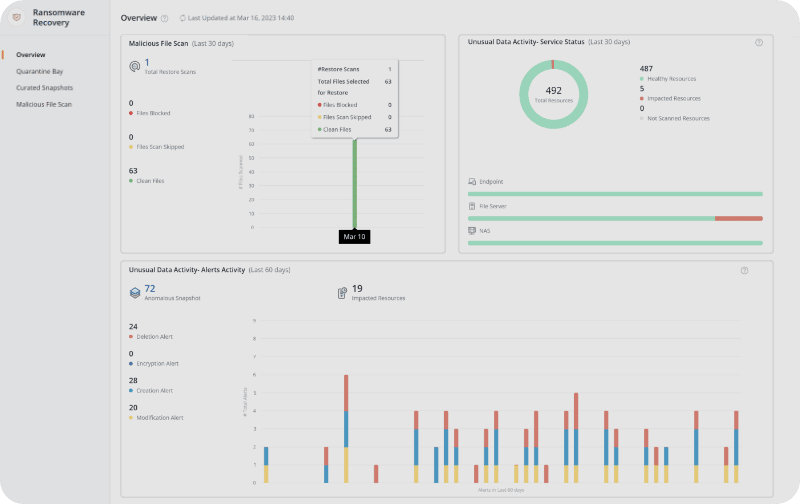This screenshot has height=504, width=800.
Task: Open help for Unusual Data Activity Service Status
Action: [x=758, y=43]
